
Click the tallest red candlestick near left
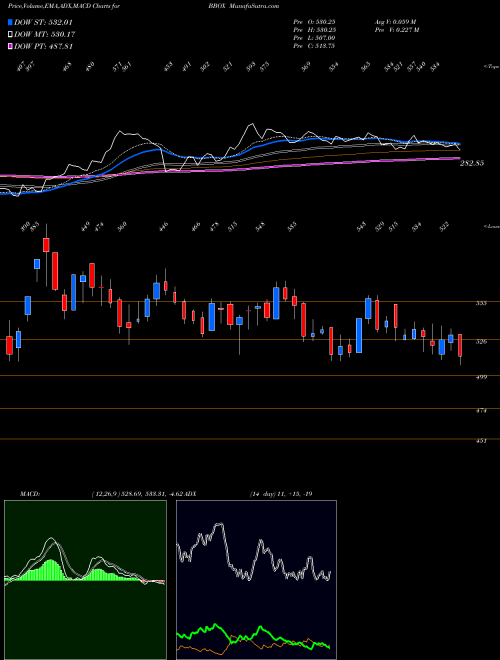click(x=55, y=271)
